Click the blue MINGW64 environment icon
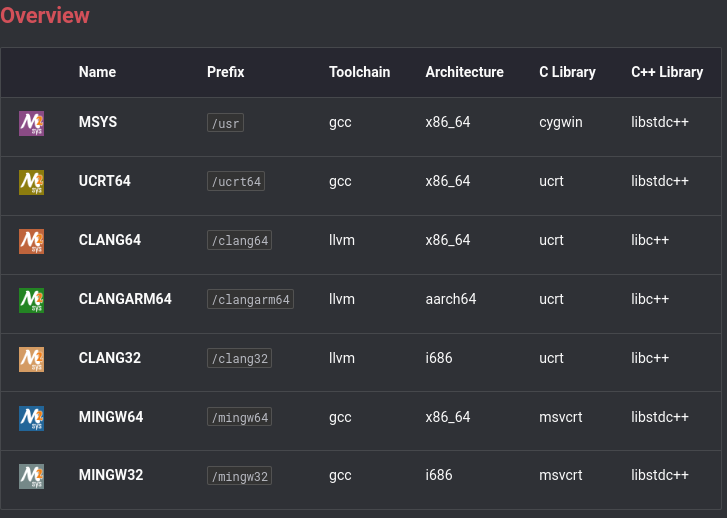Image resolution: width=727 pixels, height=518 pixels. 31,417
